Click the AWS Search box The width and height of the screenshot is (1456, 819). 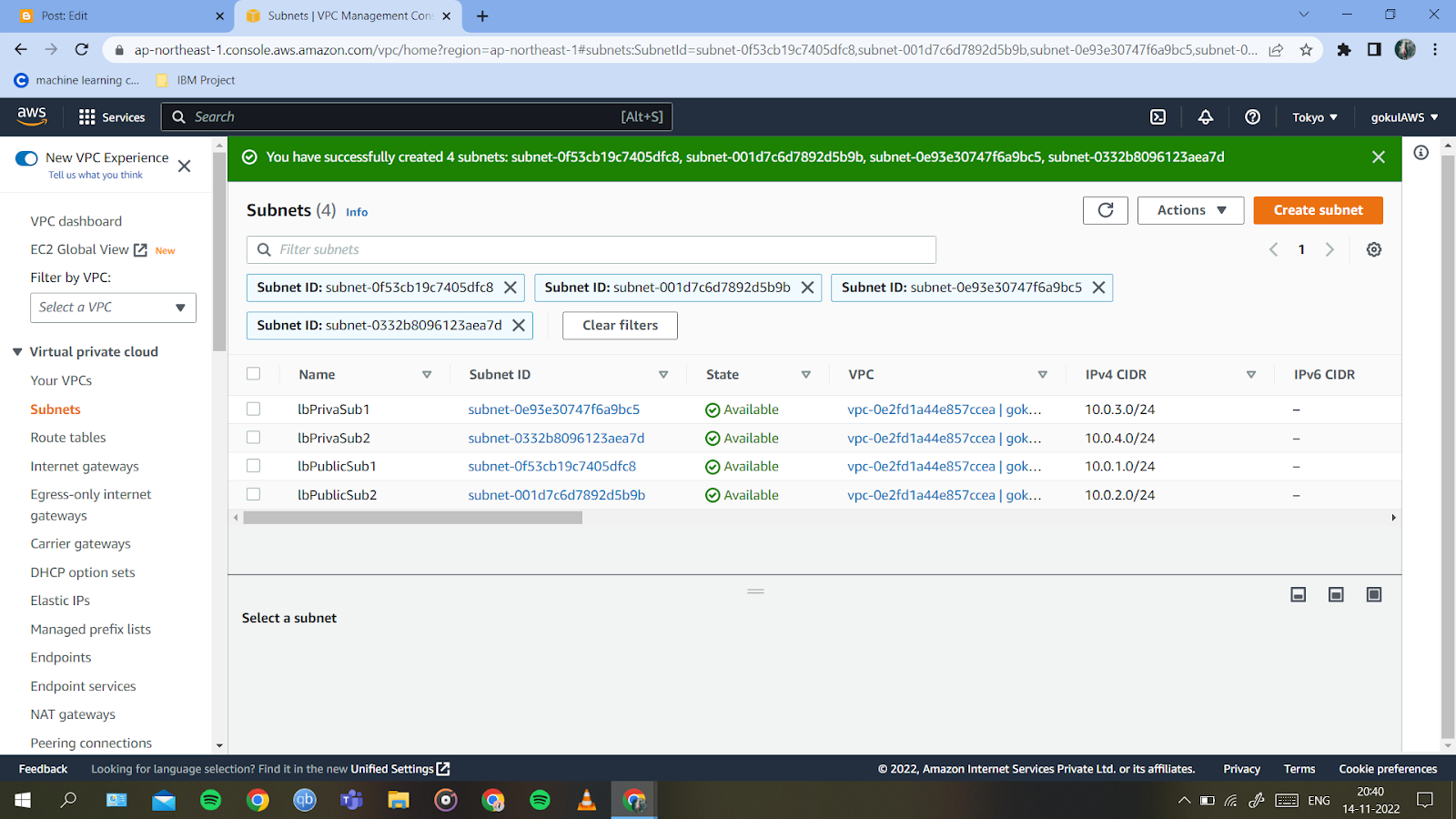tap(418, 116)
